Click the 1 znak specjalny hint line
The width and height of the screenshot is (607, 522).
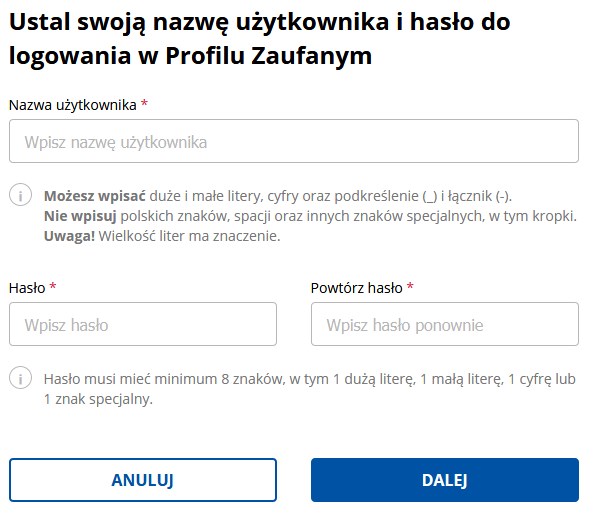[98, 399]
